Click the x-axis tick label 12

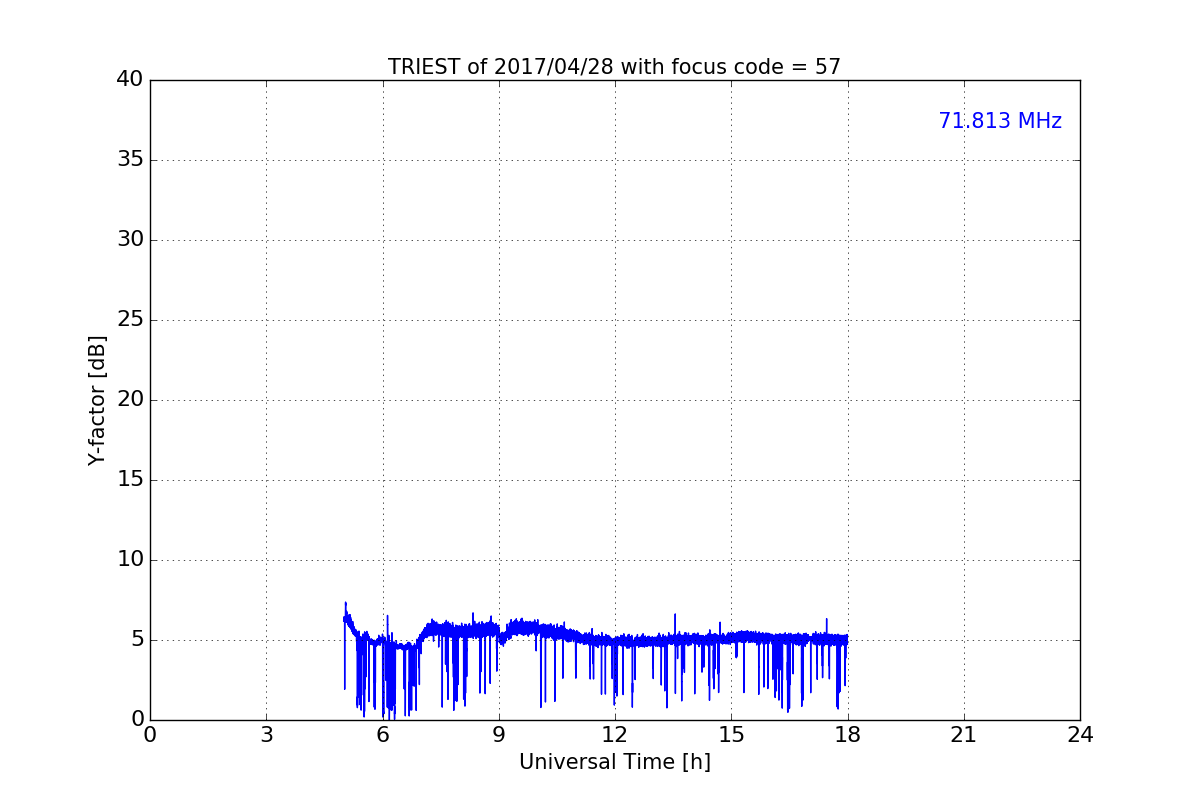(615, 735)
